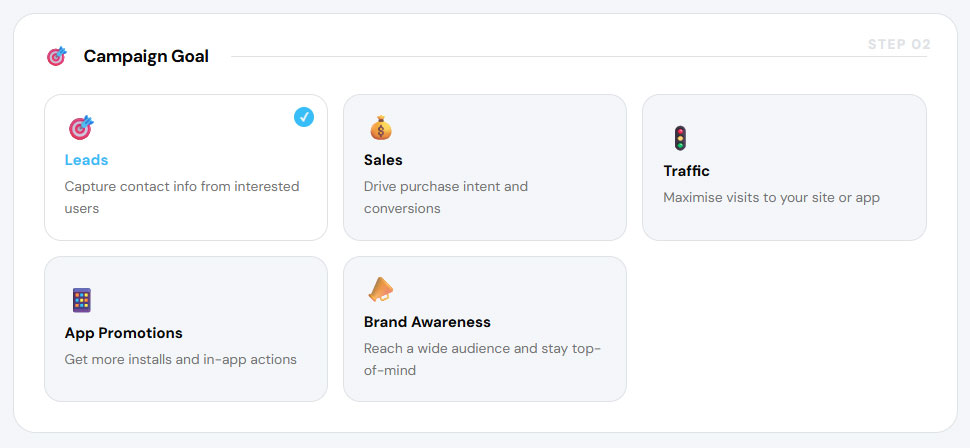This screenshot has width=970, height=448.
Task: Click the dart target icon in Leads card
Action: point(80,127)
